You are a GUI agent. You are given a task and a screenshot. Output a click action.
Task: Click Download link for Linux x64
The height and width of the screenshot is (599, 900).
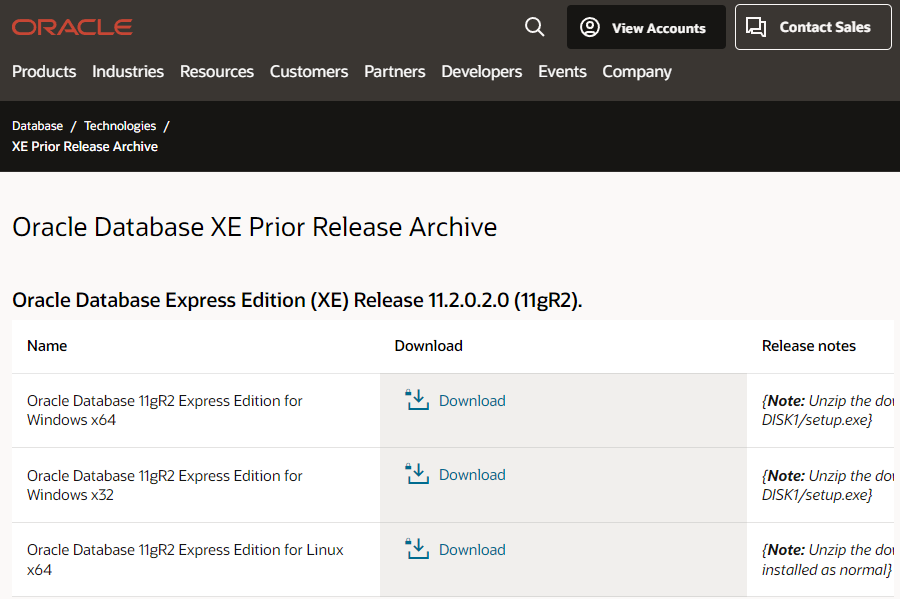pos(472,550)
